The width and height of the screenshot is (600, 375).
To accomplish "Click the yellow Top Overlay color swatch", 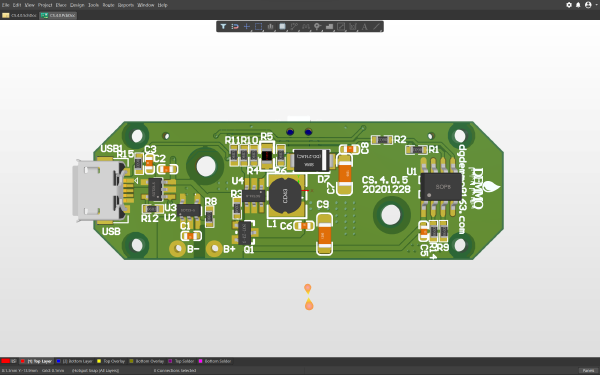I will 99,361.
